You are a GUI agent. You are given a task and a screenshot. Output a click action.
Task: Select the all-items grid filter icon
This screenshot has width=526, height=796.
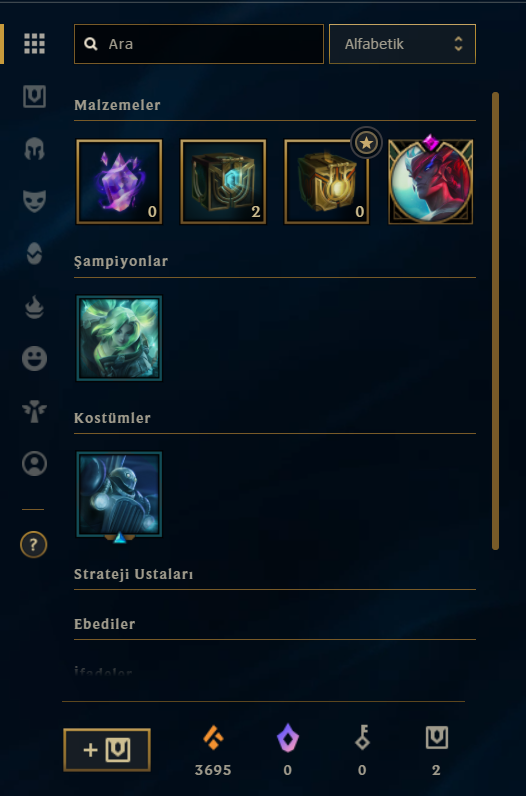[35, 44]
